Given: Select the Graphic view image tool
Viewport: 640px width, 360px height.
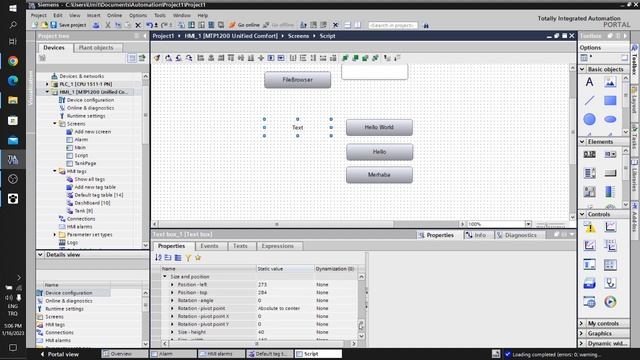Looking at the screenshot, I should tap(610, 82).
